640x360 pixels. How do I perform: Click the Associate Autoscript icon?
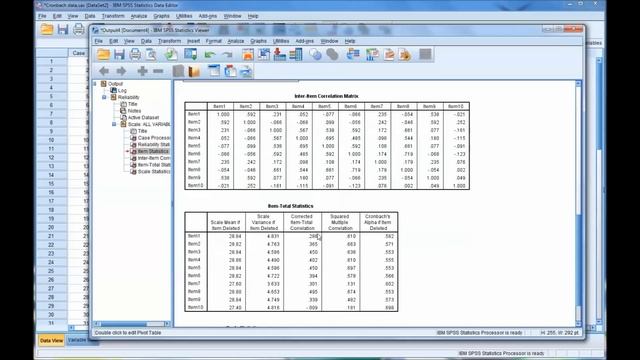coord(372,54)
